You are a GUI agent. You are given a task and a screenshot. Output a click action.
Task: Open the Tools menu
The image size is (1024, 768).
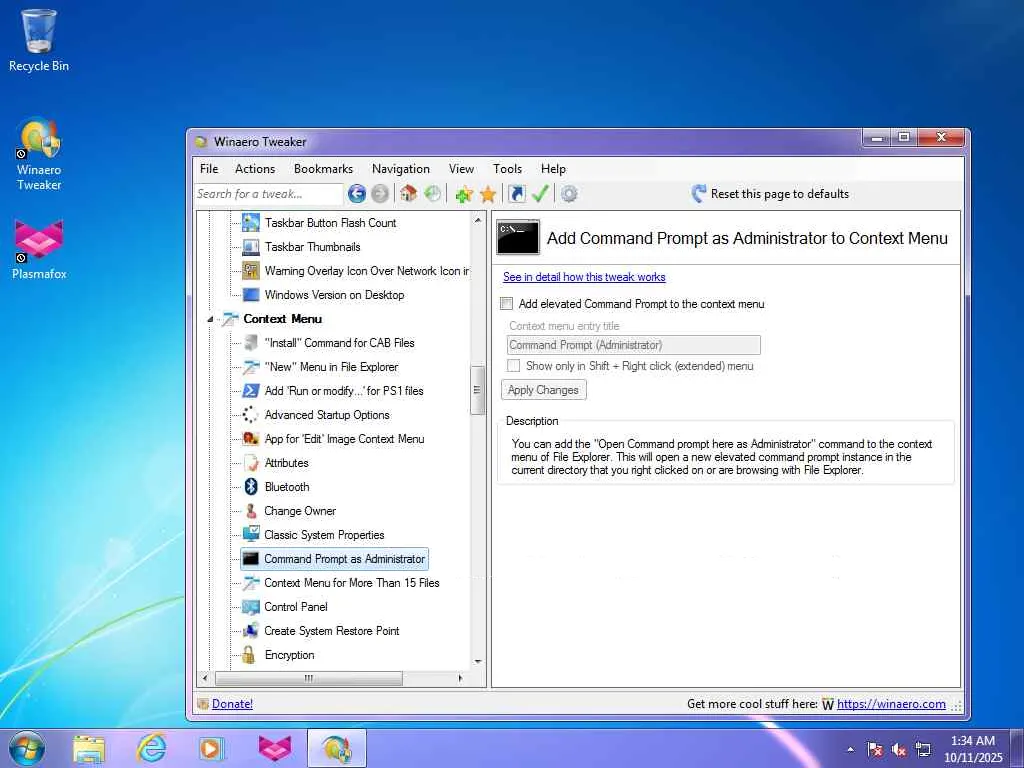[507, 168]
